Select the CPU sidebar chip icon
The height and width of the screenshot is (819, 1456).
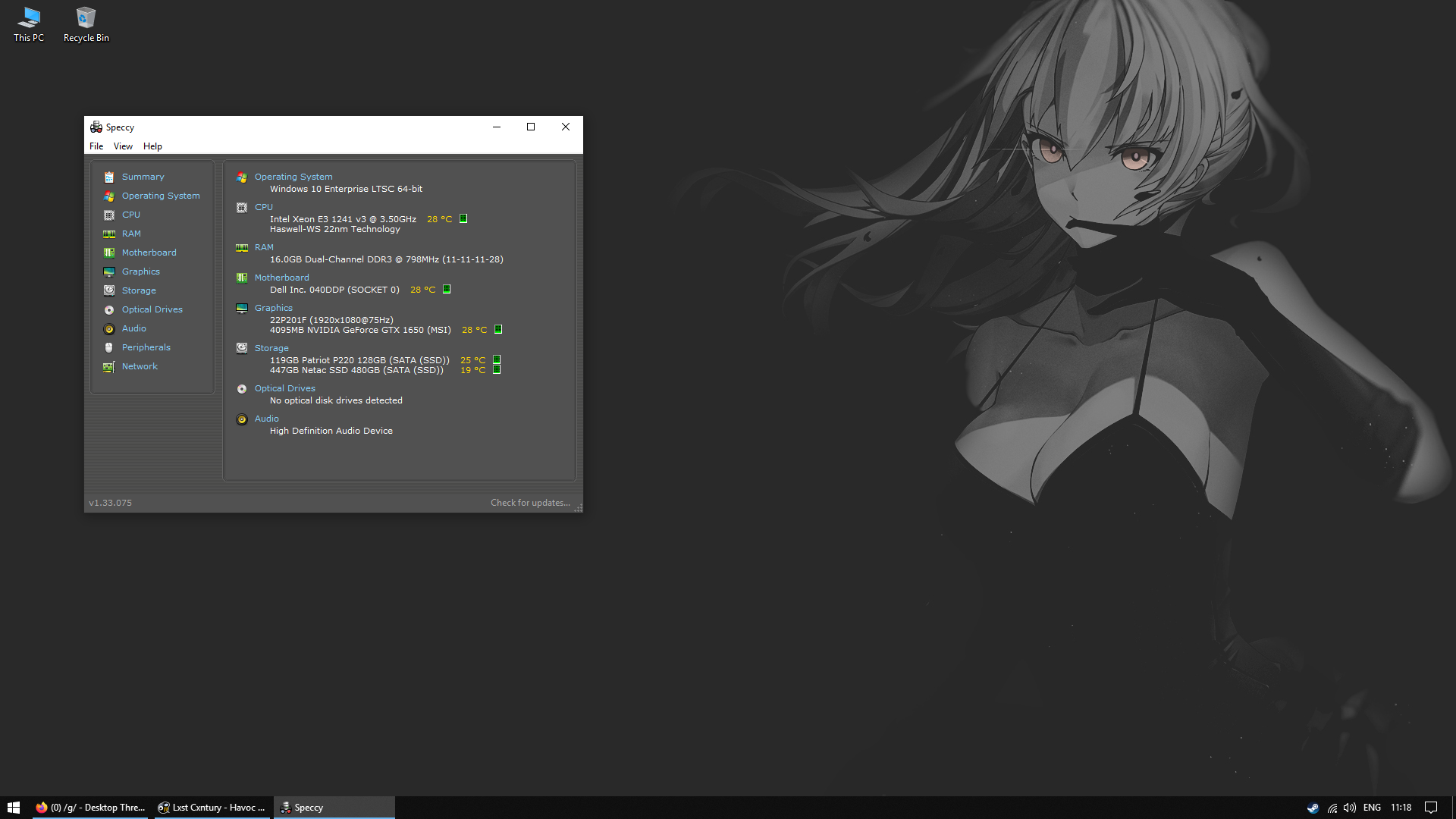(109, 215)
